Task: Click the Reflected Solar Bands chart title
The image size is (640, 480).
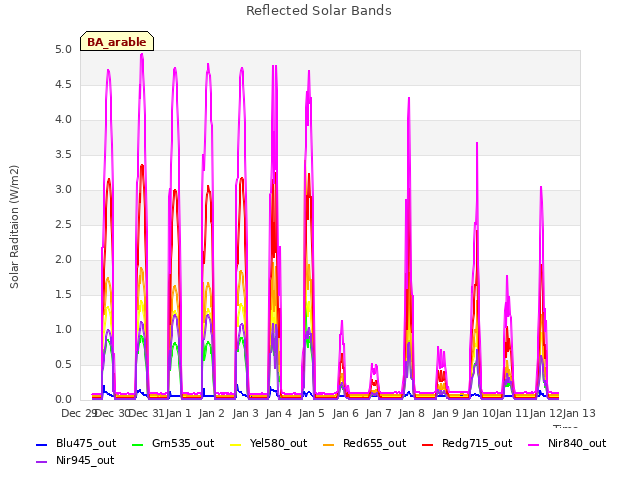Action: [x=319, y=11]
